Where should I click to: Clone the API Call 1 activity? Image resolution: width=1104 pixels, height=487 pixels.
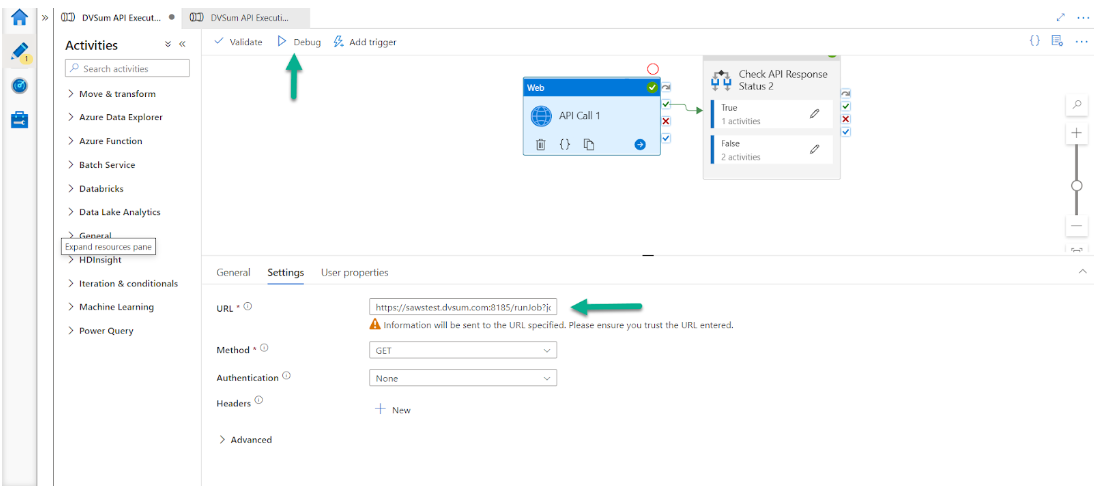click(589, 144)
